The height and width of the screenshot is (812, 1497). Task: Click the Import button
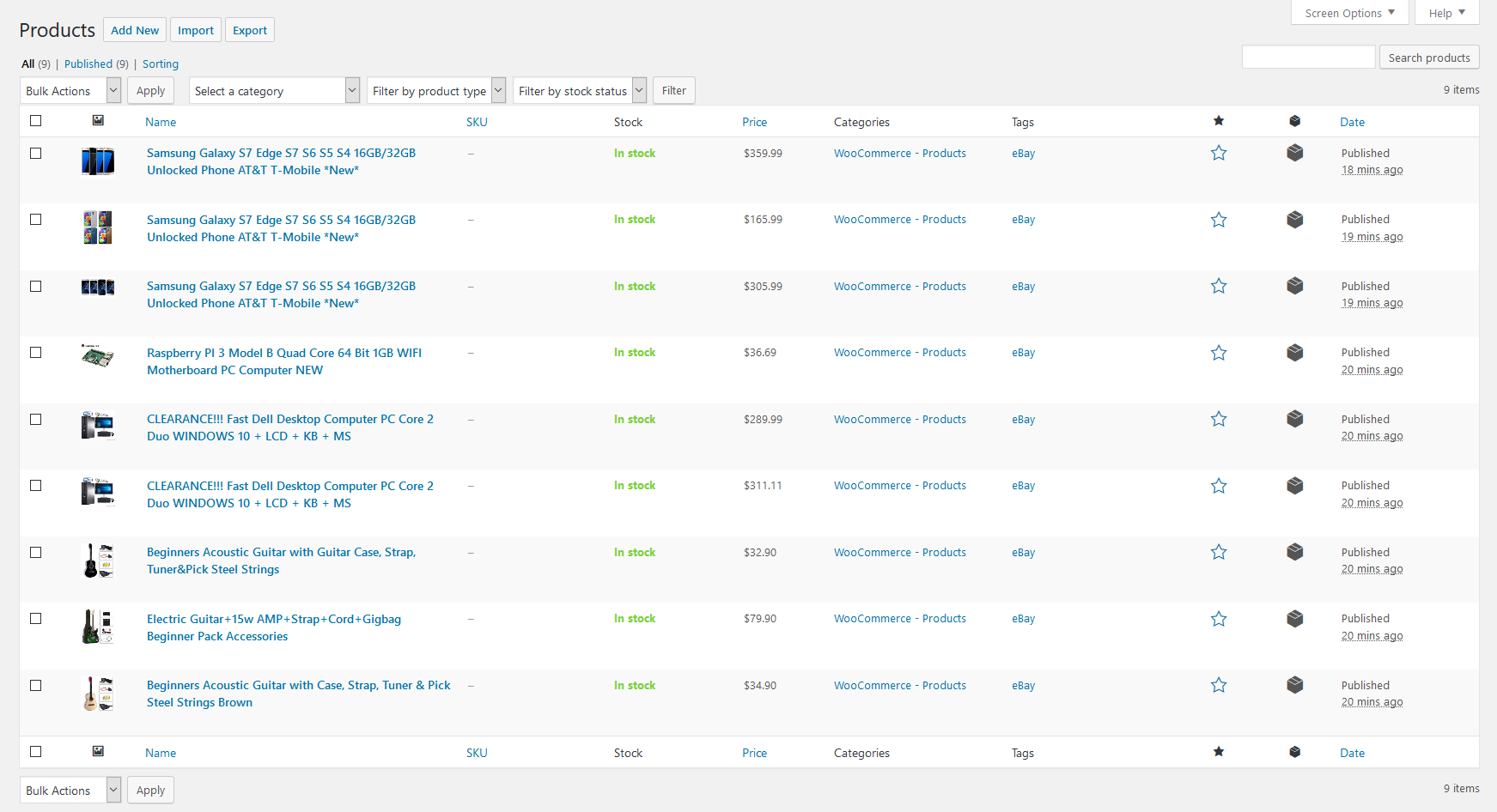tap(196, 30)
